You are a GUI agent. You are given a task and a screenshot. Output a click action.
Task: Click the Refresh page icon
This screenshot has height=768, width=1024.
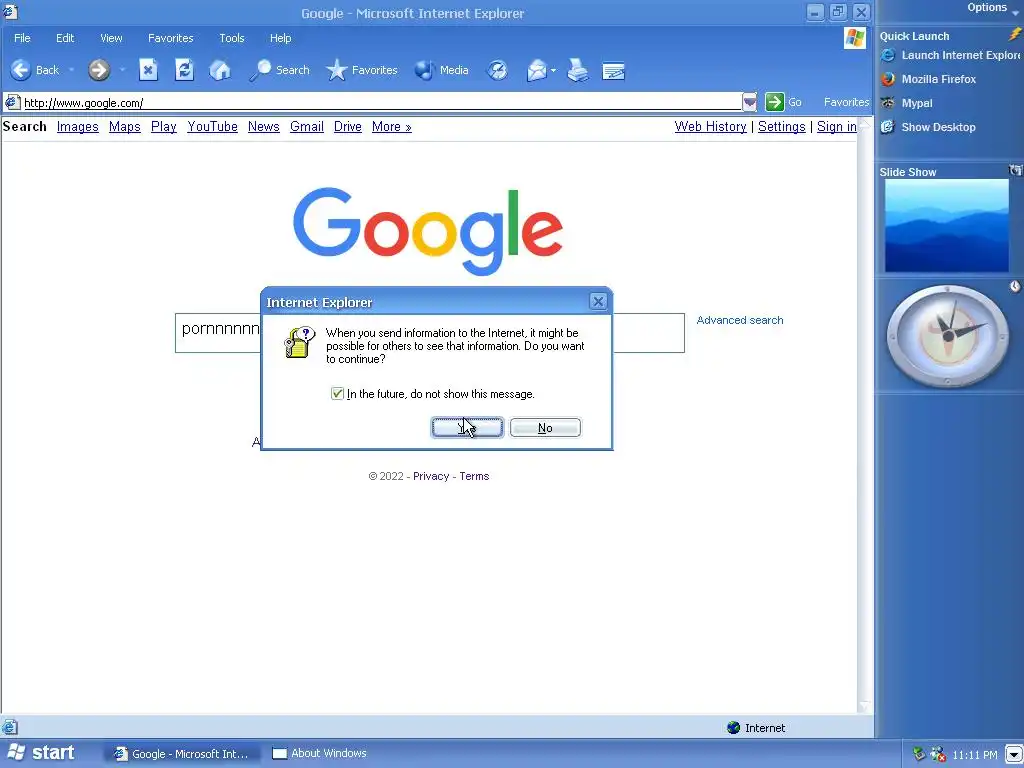click(x=184, y=70)
